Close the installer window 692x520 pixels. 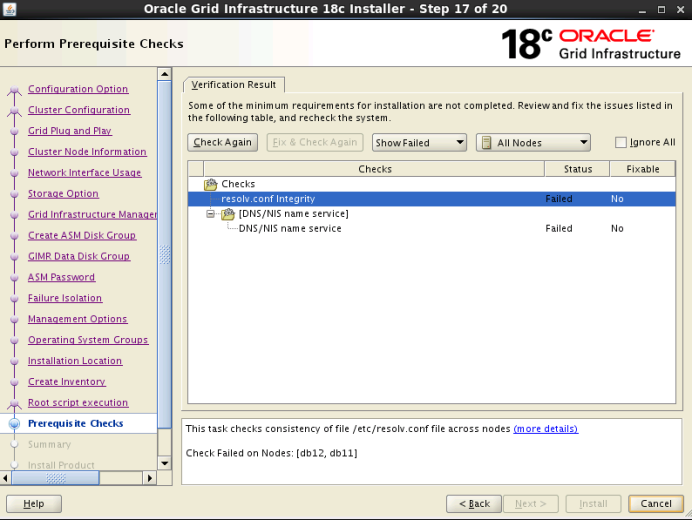coord(681,10)
